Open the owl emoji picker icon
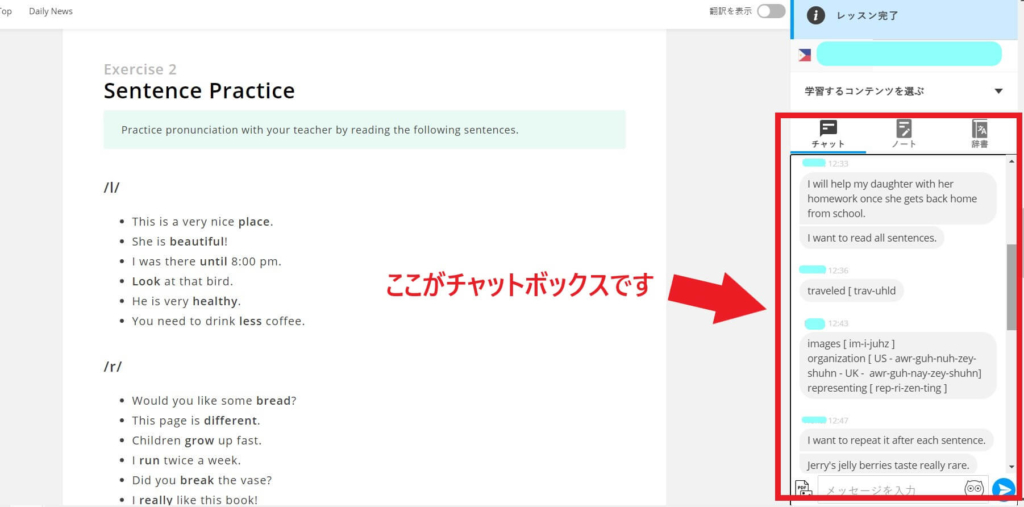Screen dimensions: 1024x507 pos(974,489)
